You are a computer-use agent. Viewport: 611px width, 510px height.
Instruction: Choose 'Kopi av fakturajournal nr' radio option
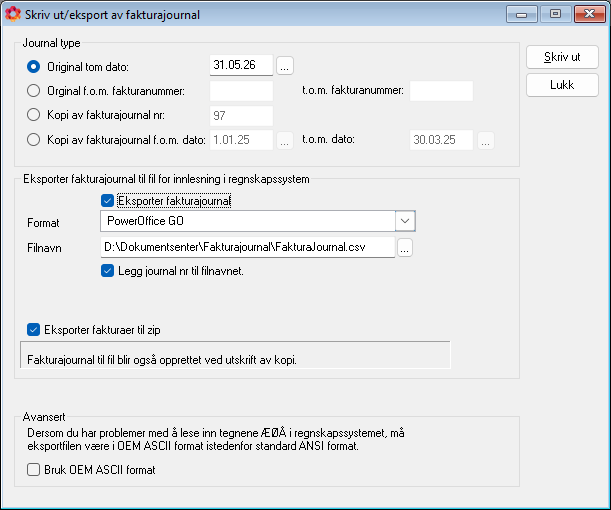[34, 115]
